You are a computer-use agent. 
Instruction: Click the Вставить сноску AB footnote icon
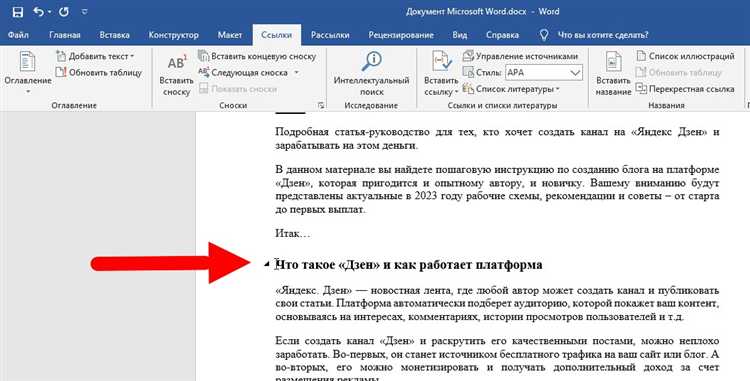pos(176,62)
